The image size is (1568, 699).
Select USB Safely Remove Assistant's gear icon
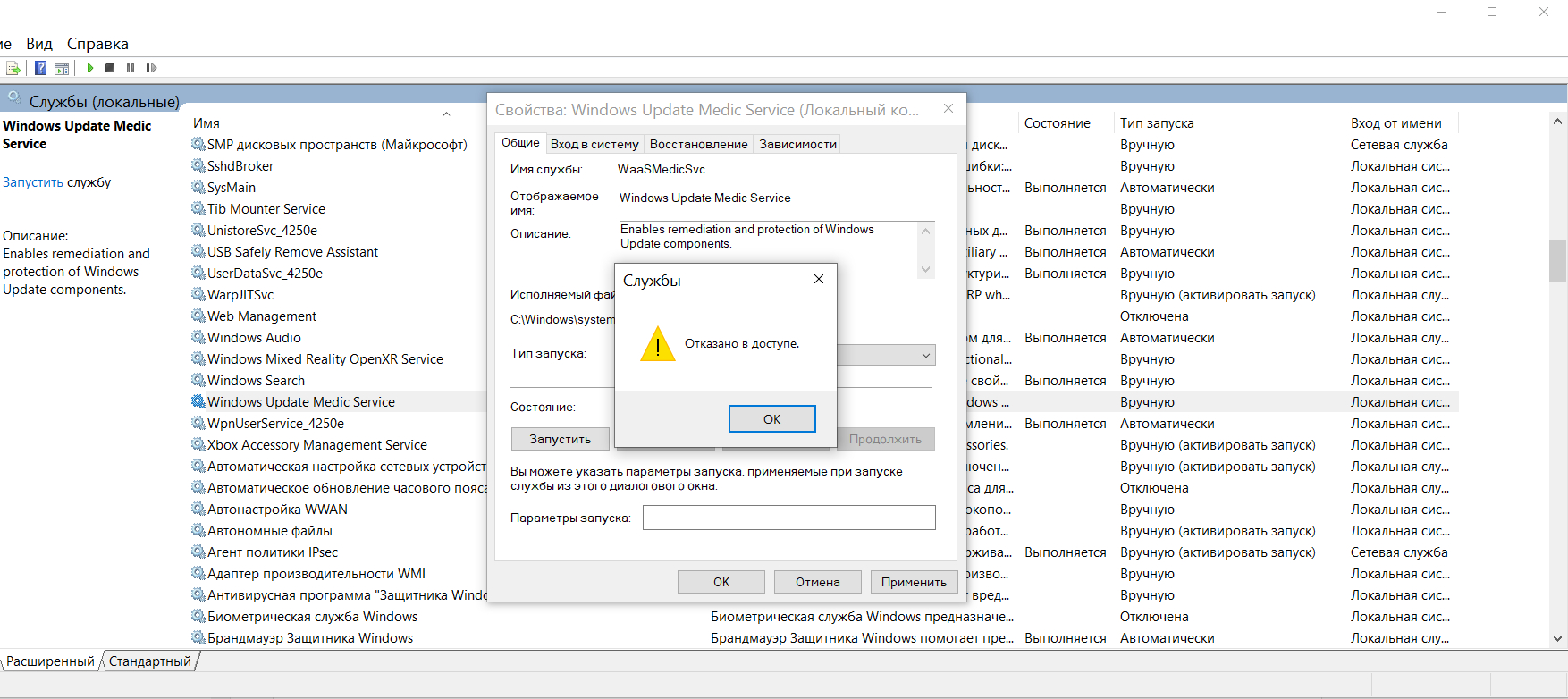(198, 251)
